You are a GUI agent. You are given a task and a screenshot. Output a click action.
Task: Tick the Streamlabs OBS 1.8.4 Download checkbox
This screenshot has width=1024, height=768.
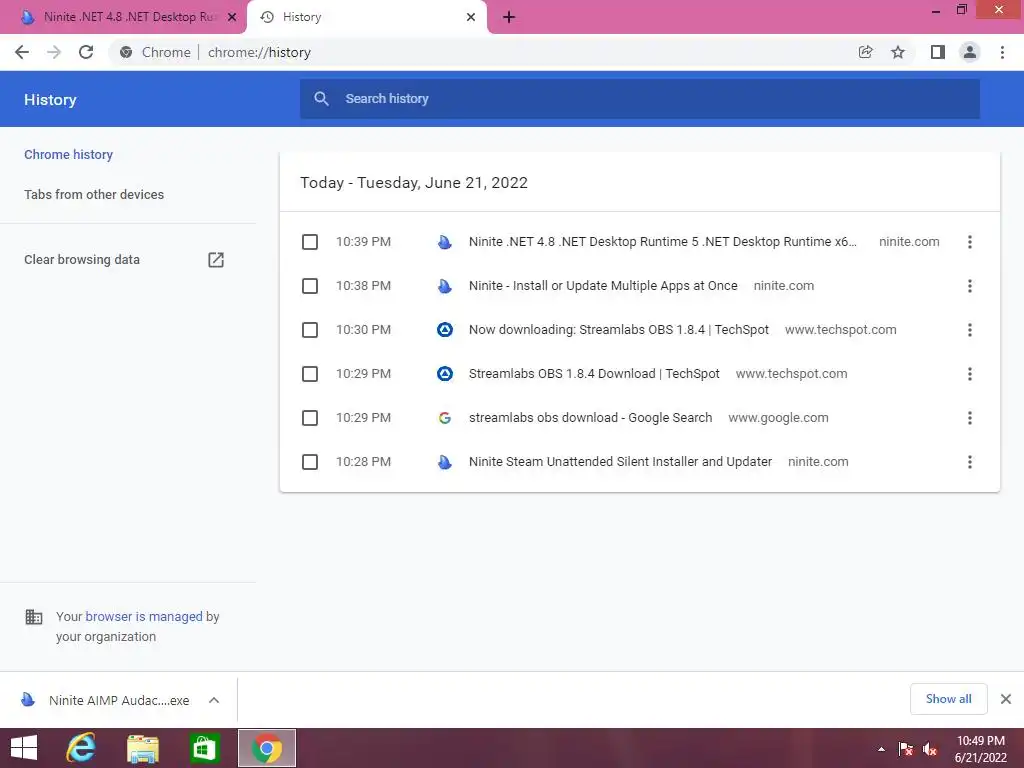tap(310, 374)
